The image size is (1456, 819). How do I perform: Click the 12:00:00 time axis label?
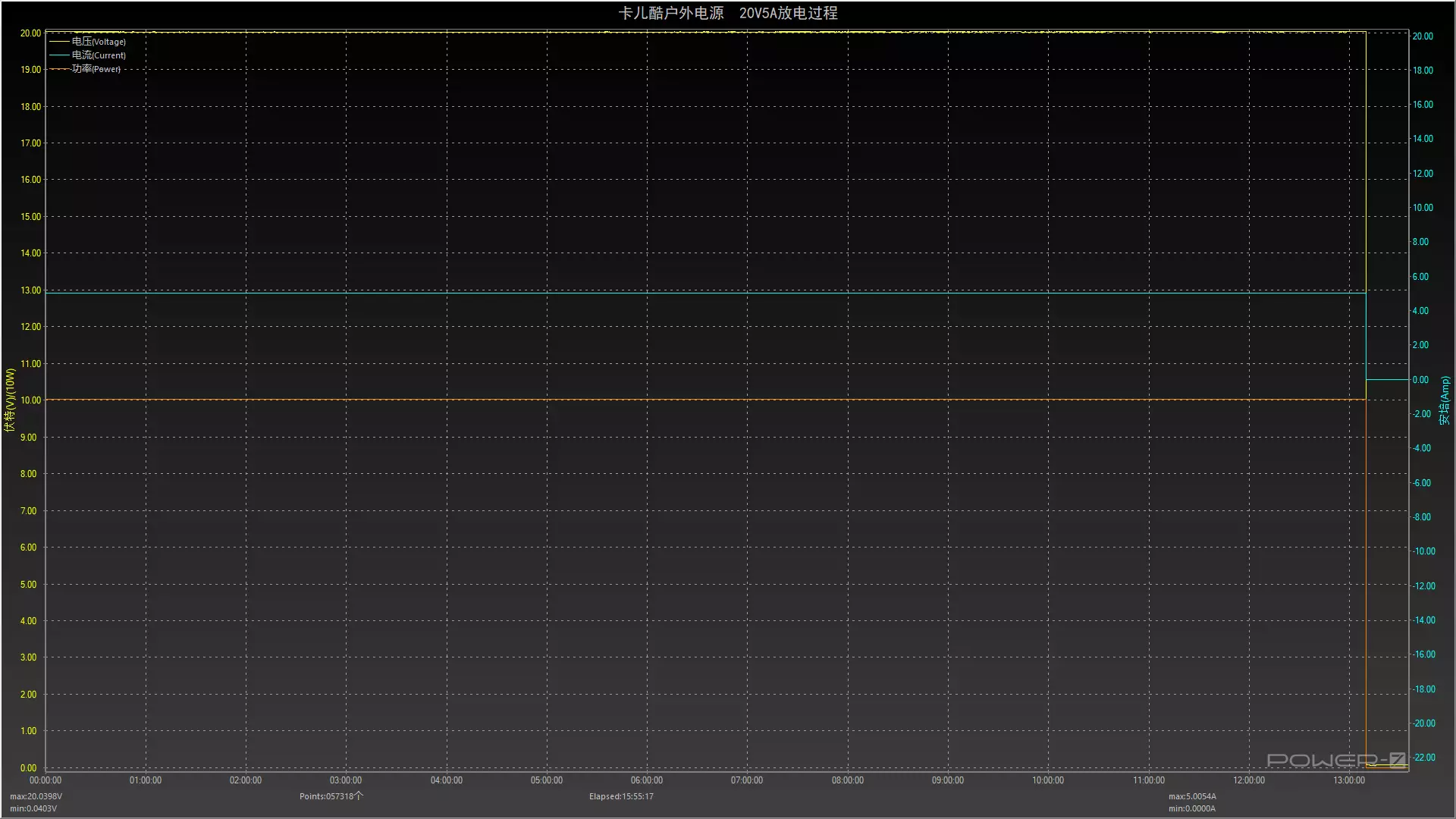click(x=1249, y=780)
